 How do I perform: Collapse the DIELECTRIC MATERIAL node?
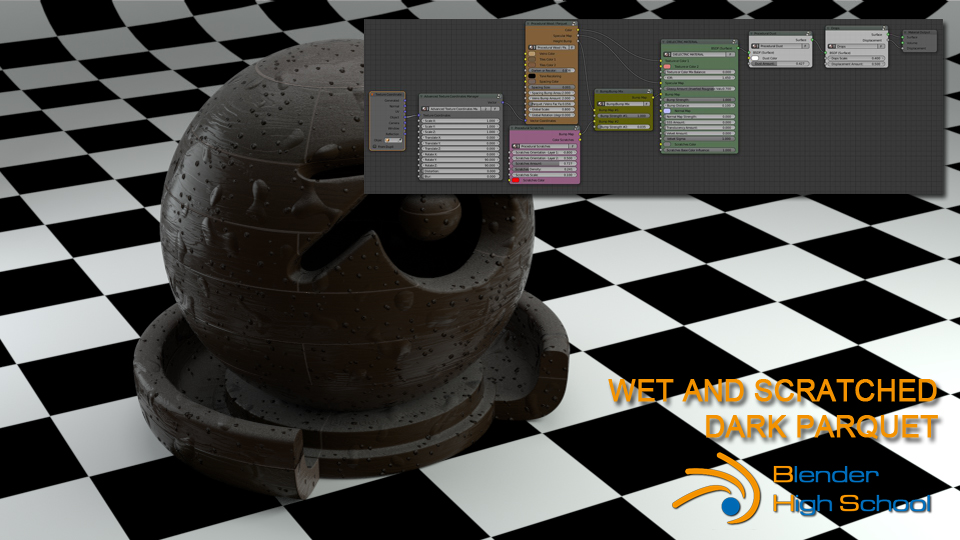(663, 42)
